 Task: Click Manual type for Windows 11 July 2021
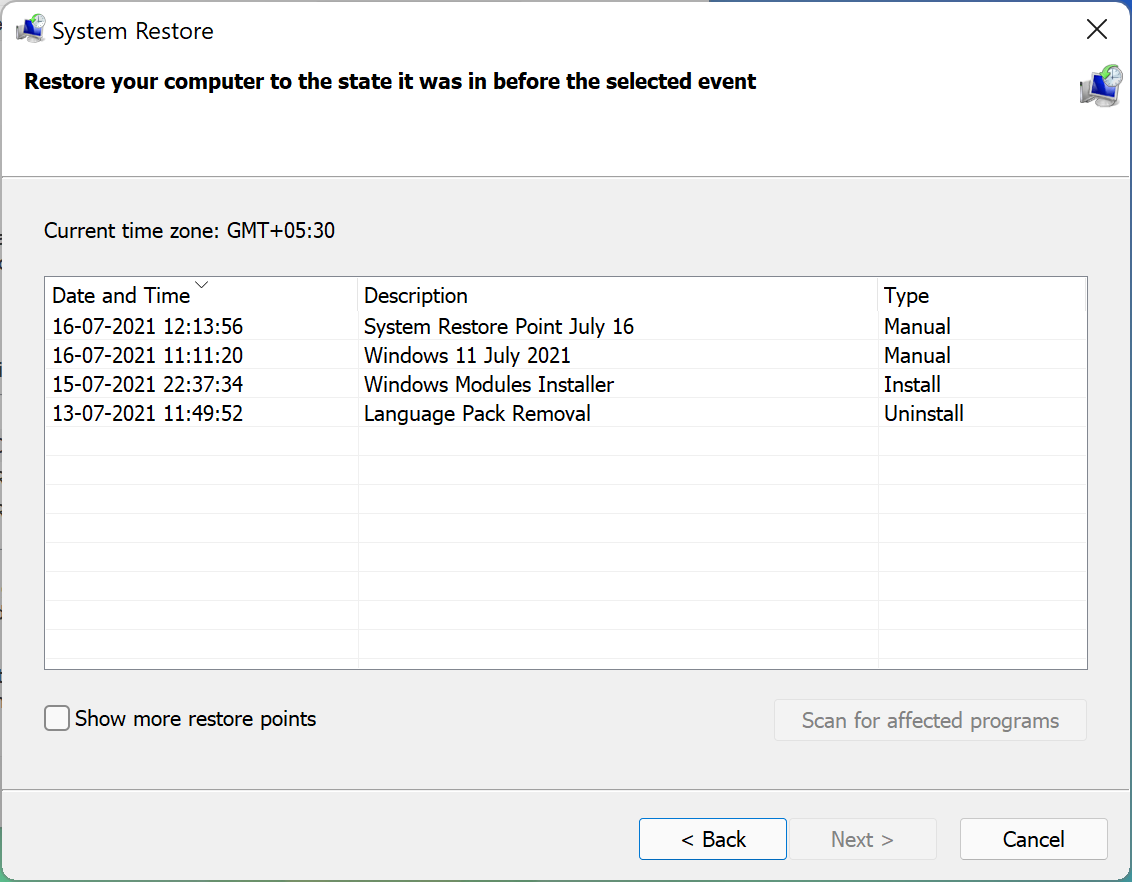pos(917,355)
